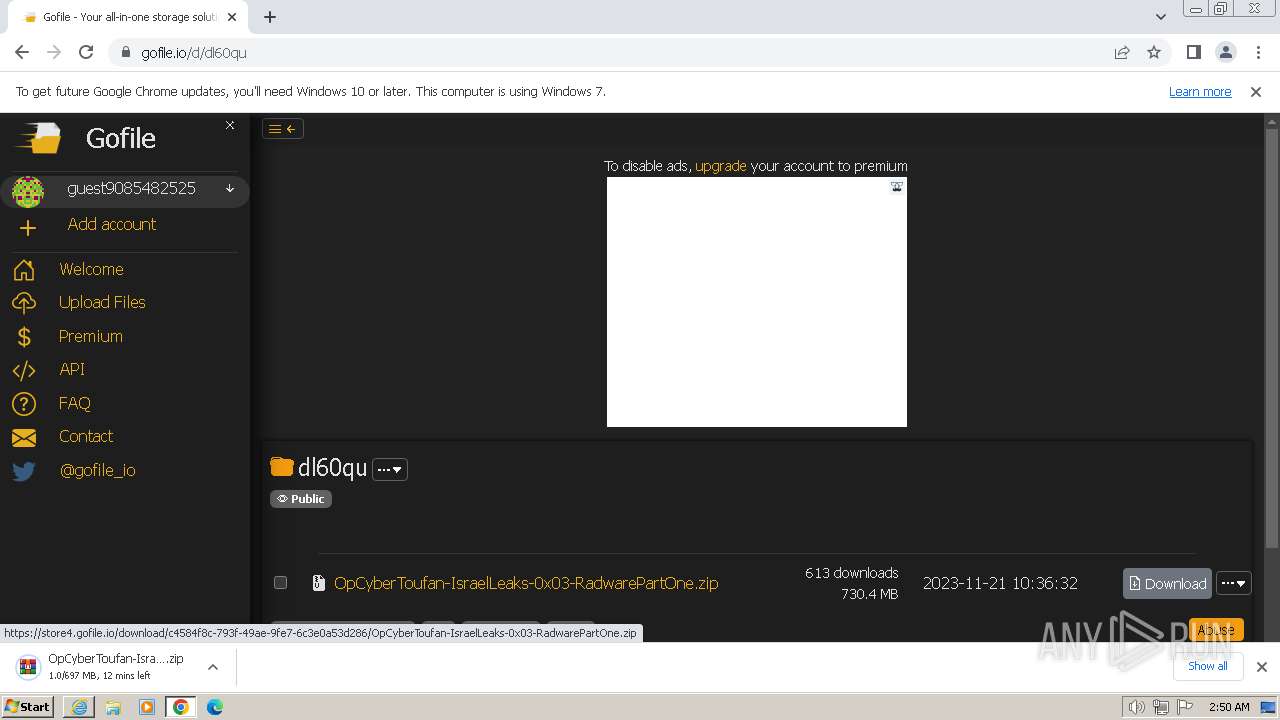1280x720 pixels.
Task: Open the @gofile_io Twitter link
Action: click(98, 470)
